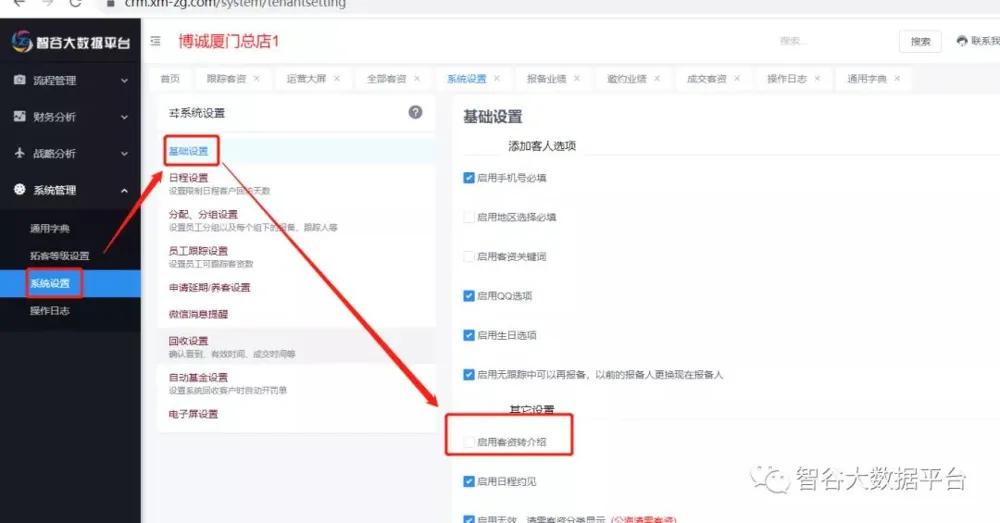This screenshot has height=523, width=1000.
Task: Collapse the 系统管理 sidebar section
Action: [x=70, y=190]
